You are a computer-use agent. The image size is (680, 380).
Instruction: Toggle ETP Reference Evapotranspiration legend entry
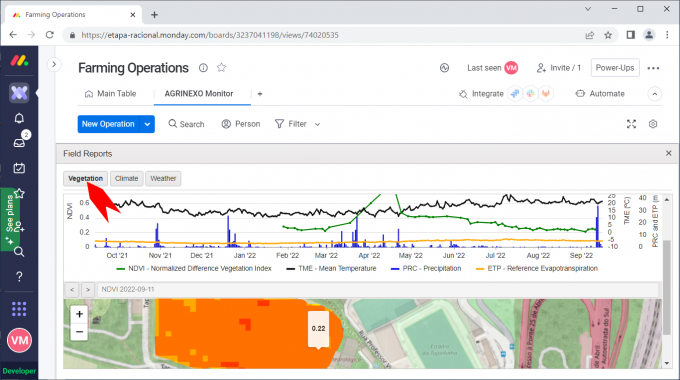[x=537, y=269]
